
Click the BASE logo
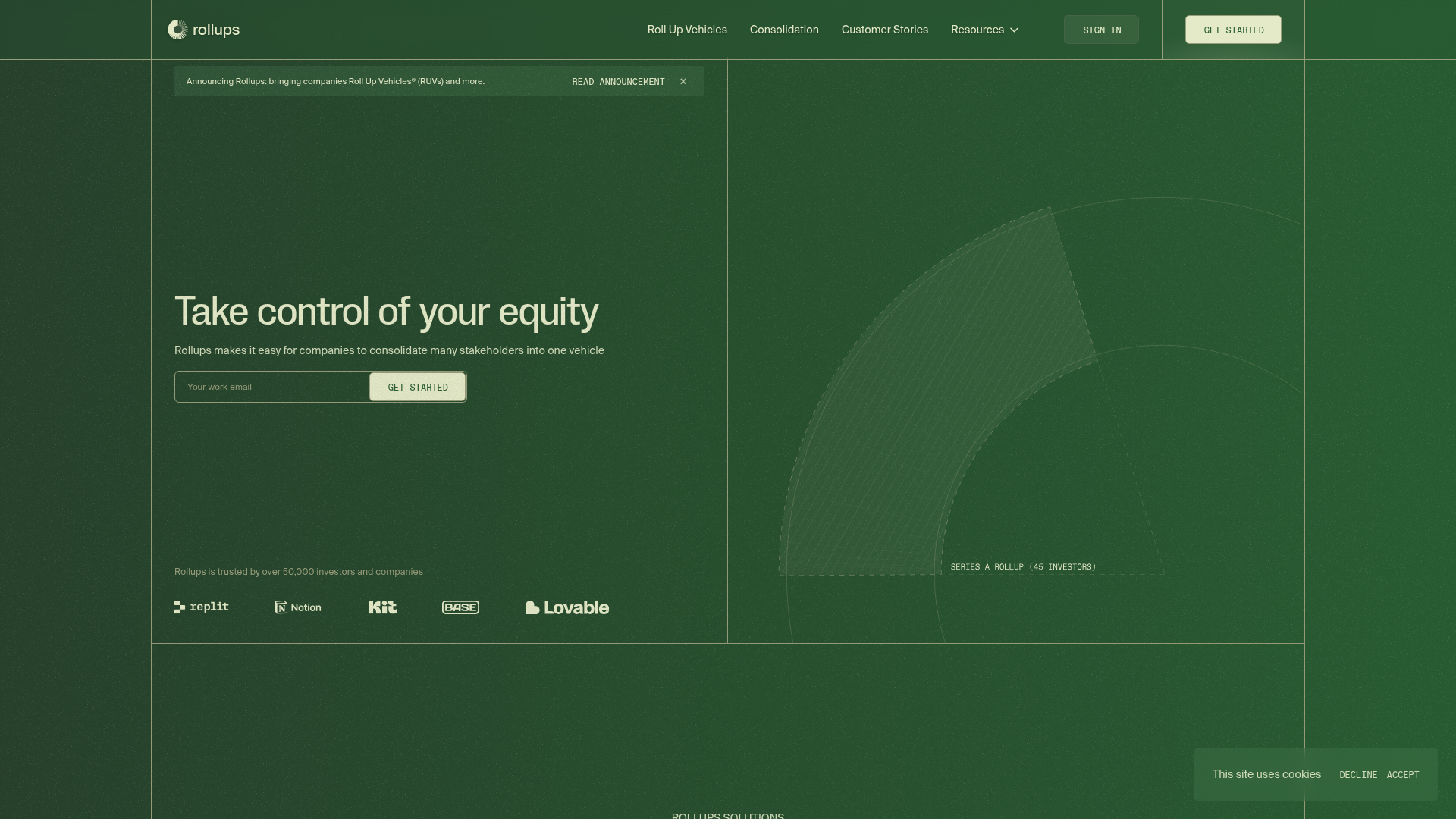click(x=460, y=607)
